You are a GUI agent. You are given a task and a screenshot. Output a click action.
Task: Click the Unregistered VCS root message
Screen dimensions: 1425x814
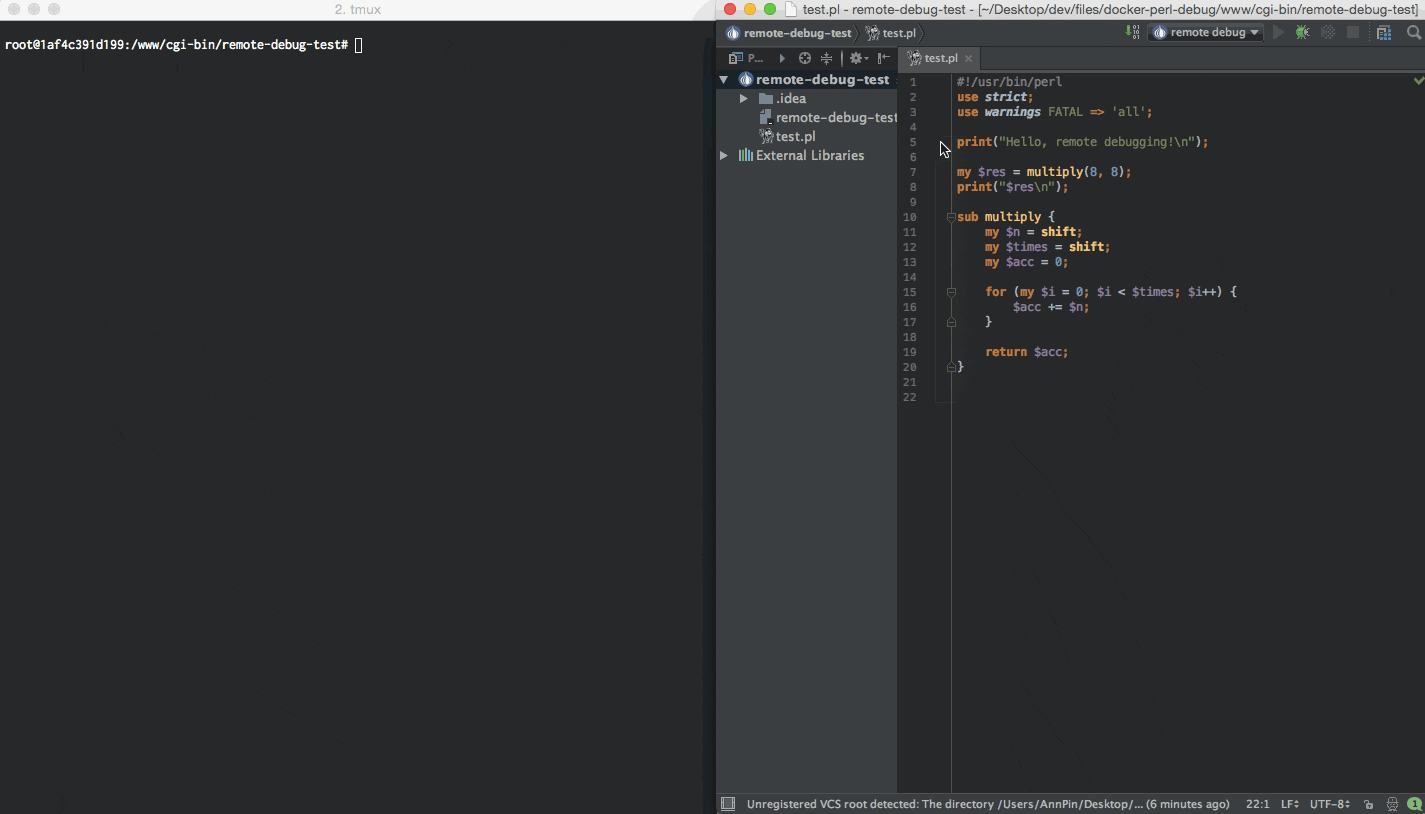(x=988, y=804)
